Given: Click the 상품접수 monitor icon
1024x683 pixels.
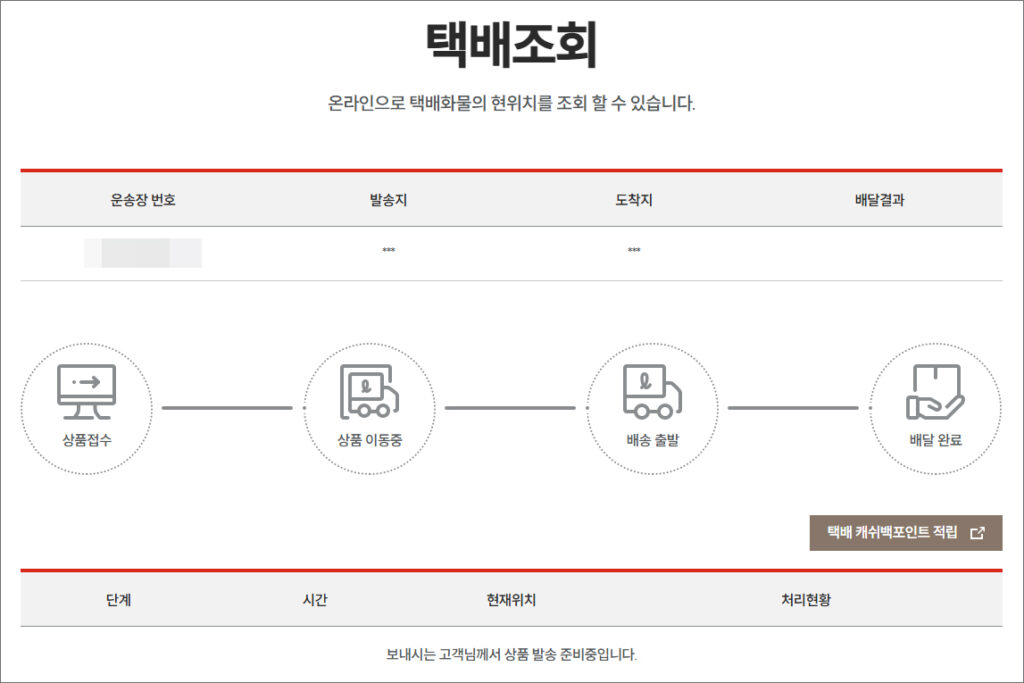Looking at the screenshot, I should 86,391.
